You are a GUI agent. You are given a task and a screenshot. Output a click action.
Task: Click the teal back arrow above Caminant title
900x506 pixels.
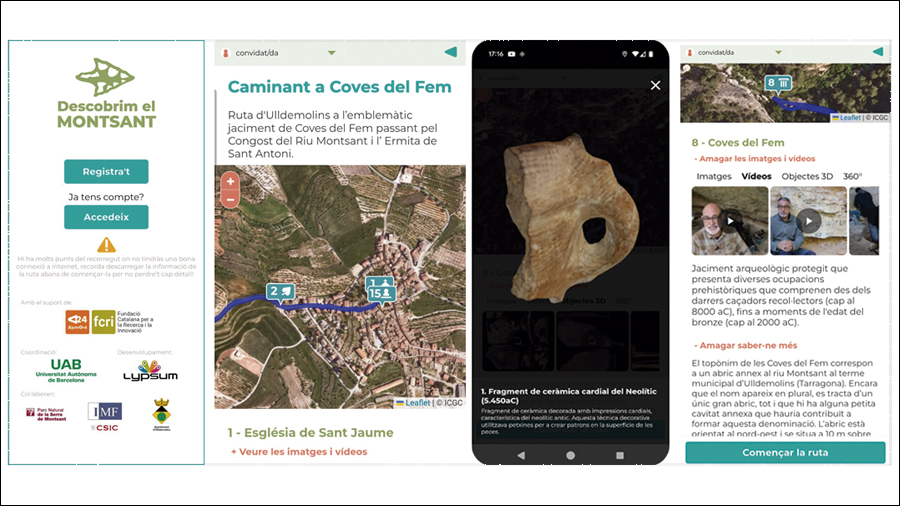pyautogui.click(x=450, y=52)
